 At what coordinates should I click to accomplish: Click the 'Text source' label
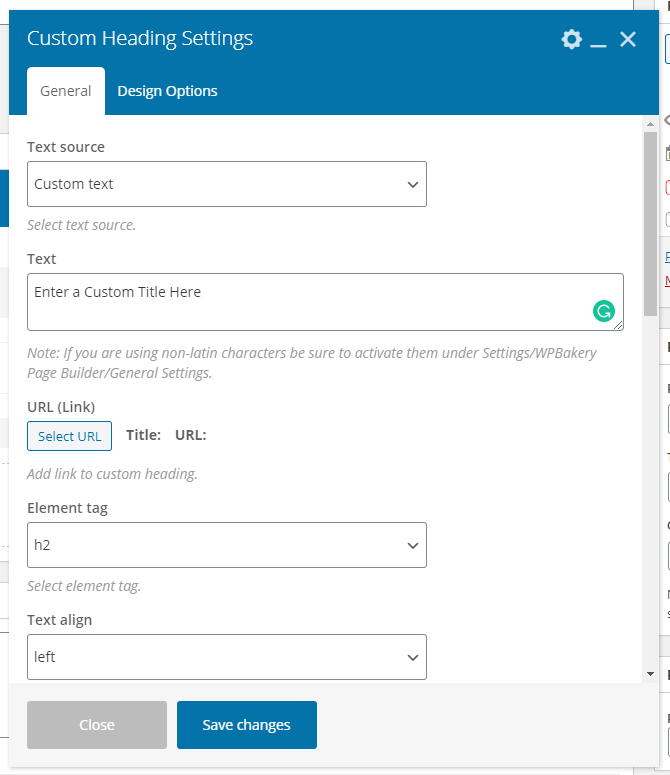[x=66, y=147]
